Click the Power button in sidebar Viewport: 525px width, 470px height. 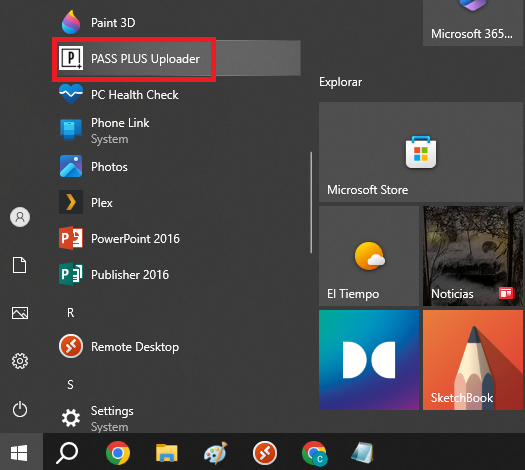pyautogui.click(x=20, y=409)
